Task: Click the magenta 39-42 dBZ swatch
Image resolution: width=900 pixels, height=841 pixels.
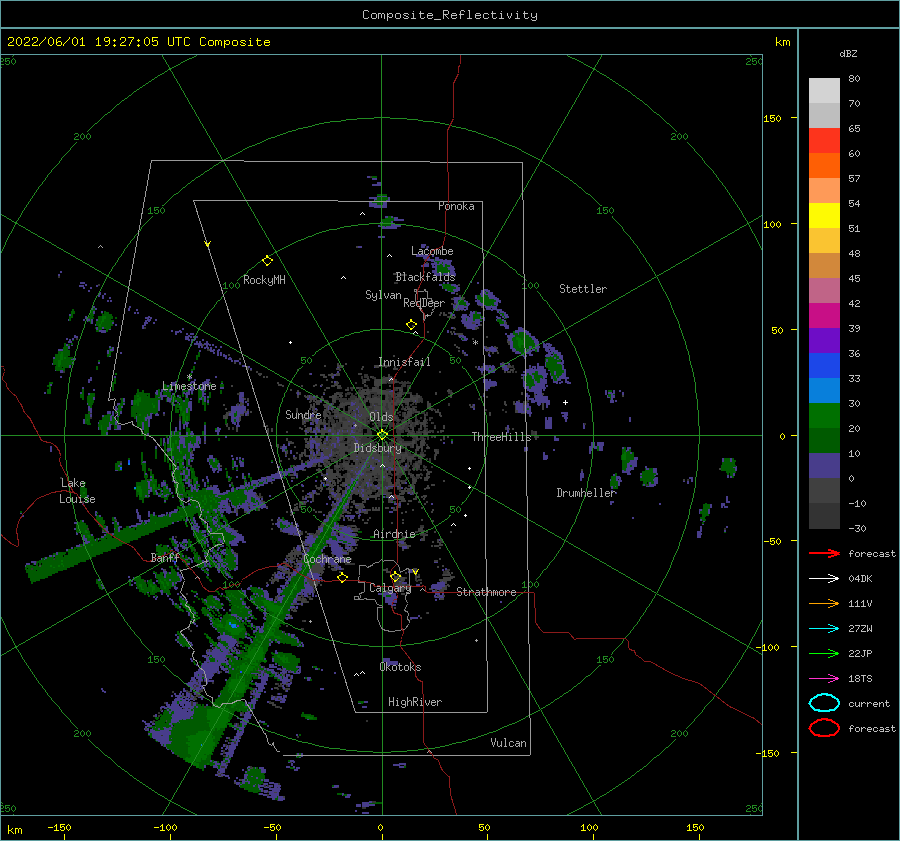Action: (824, 315)
